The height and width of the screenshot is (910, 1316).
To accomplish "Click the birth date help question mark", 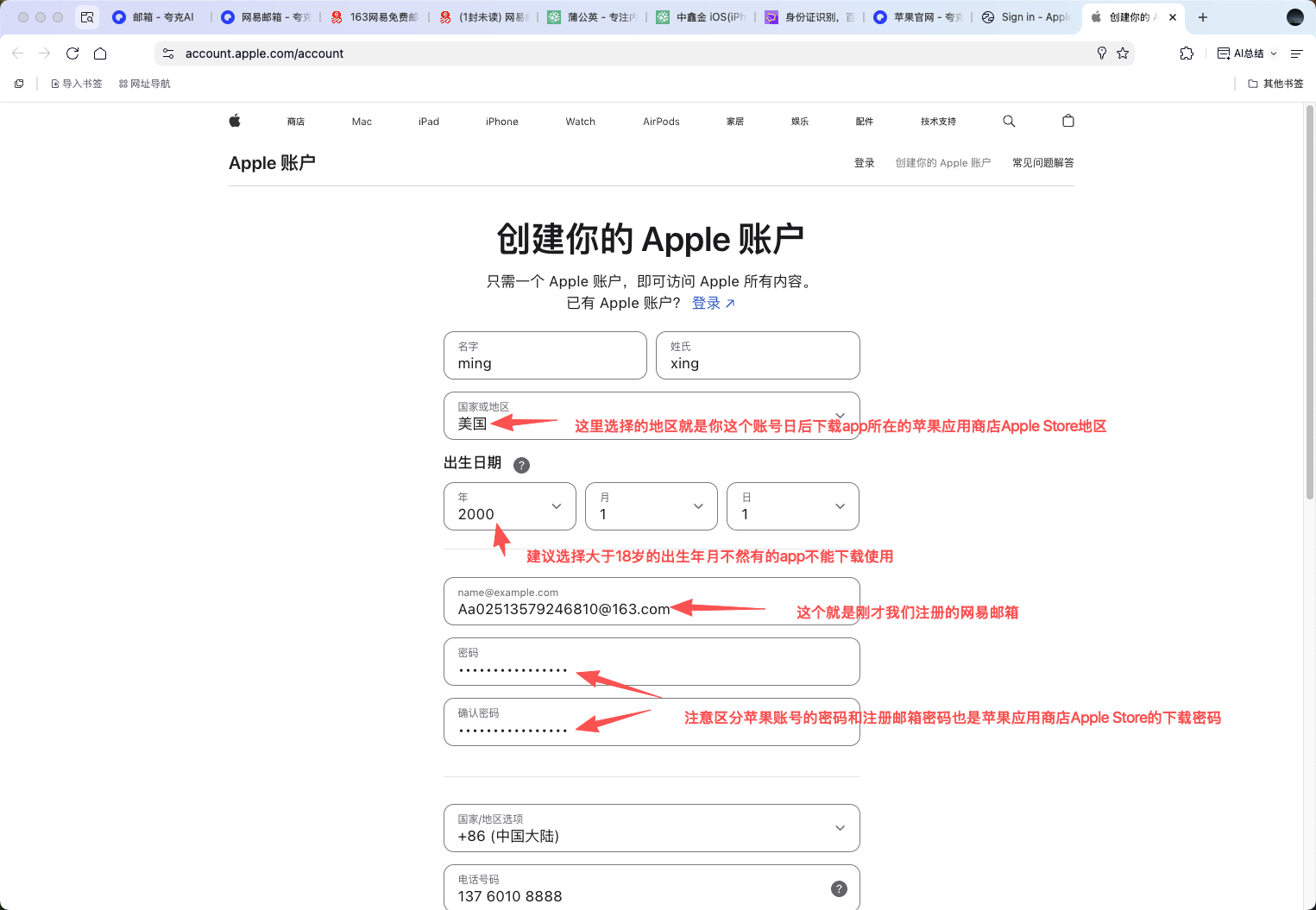I will pos(521,465).
